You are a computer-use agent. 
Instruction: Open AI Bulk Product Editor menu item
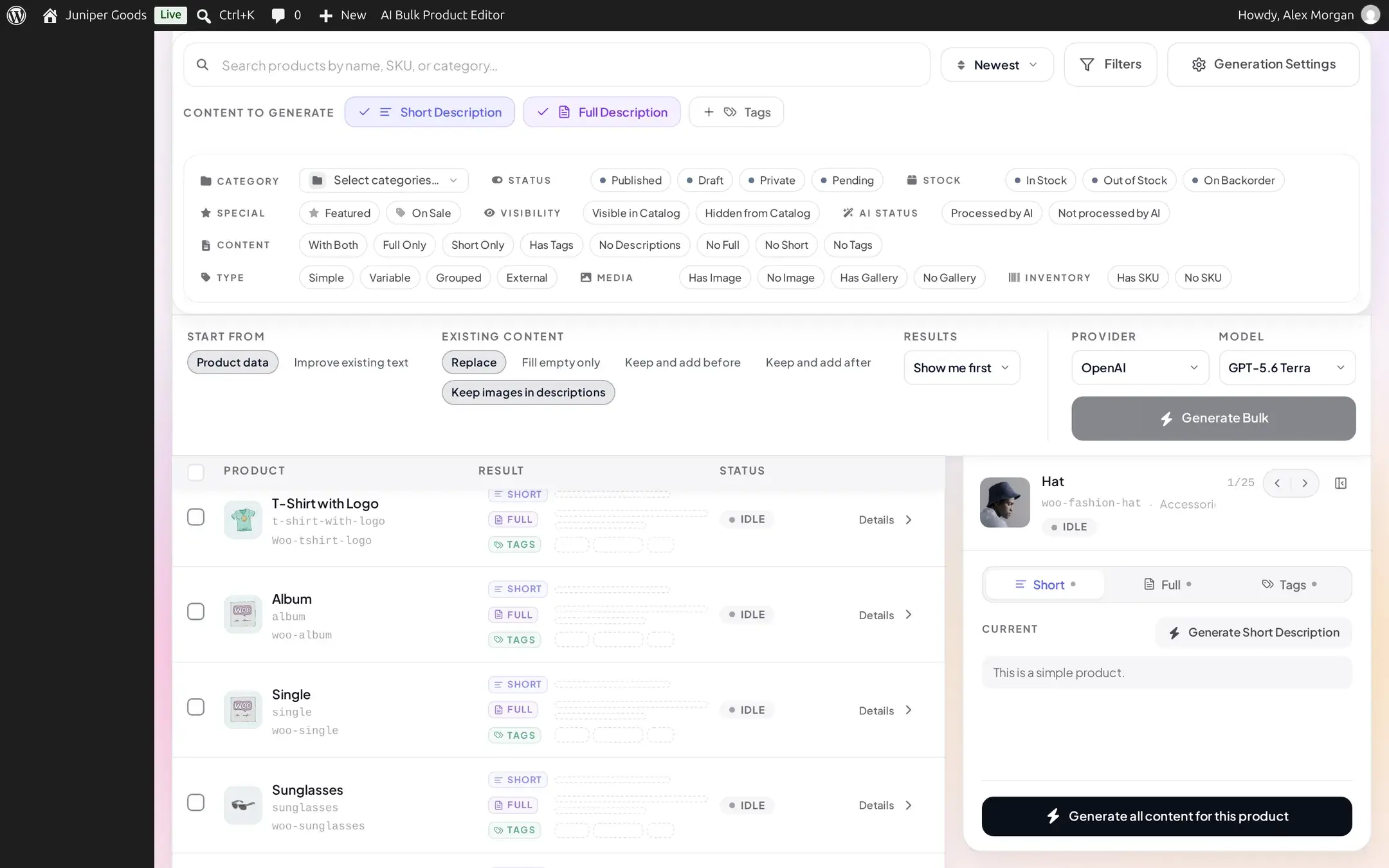pos(442,15)
